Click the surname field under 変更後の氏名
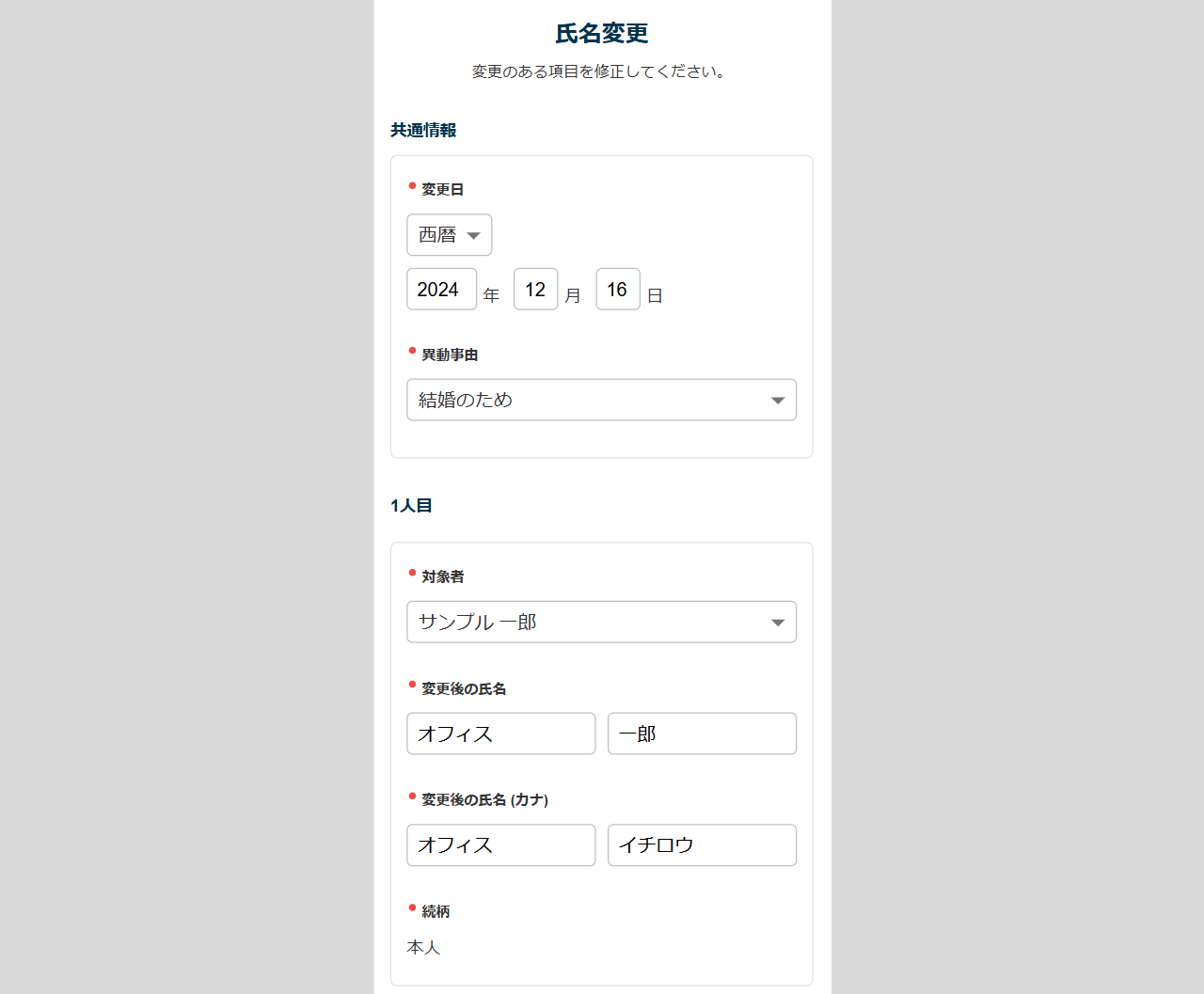The height and width of the screenshot is (994, 1204). (500, 734)
